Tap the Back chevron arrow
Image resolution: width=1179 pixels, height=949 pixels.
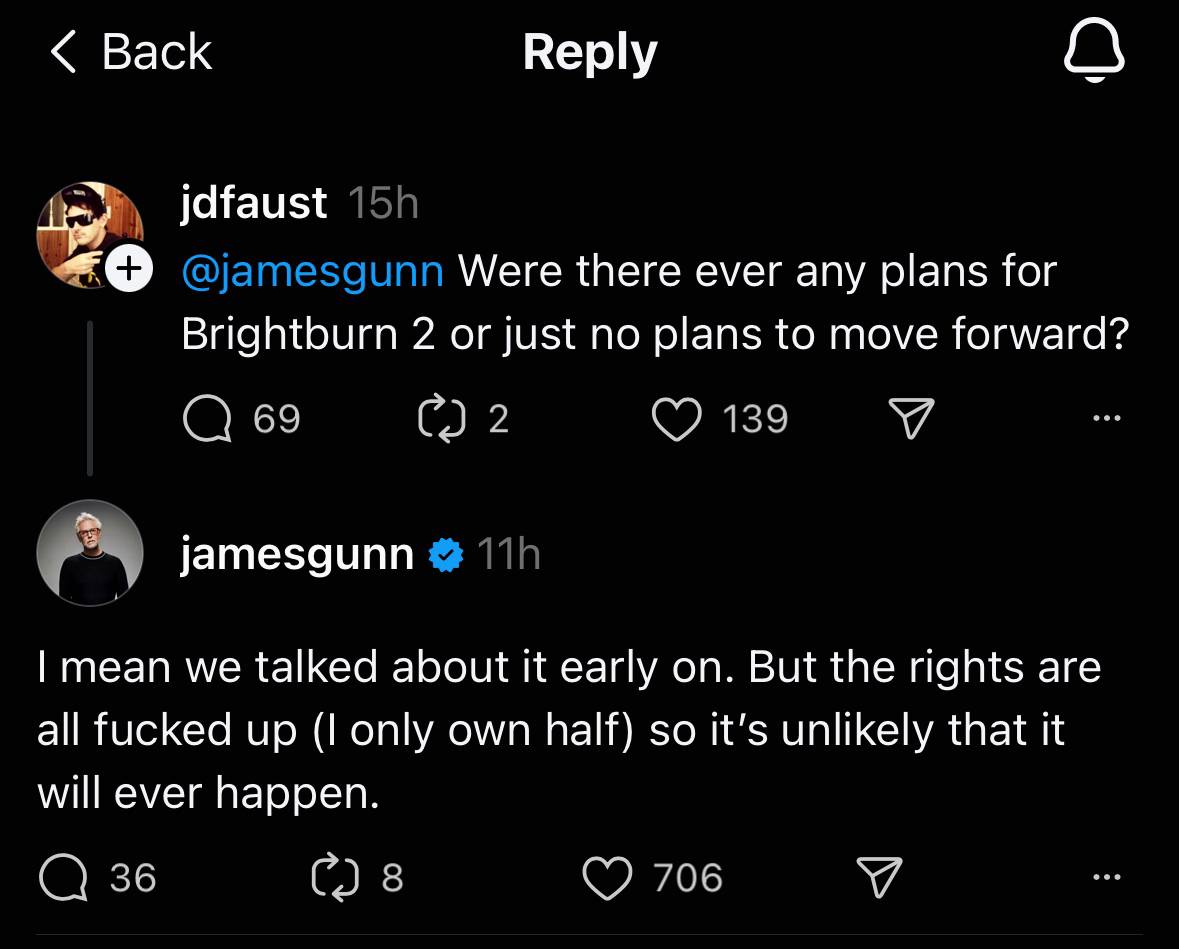[63, 52]
